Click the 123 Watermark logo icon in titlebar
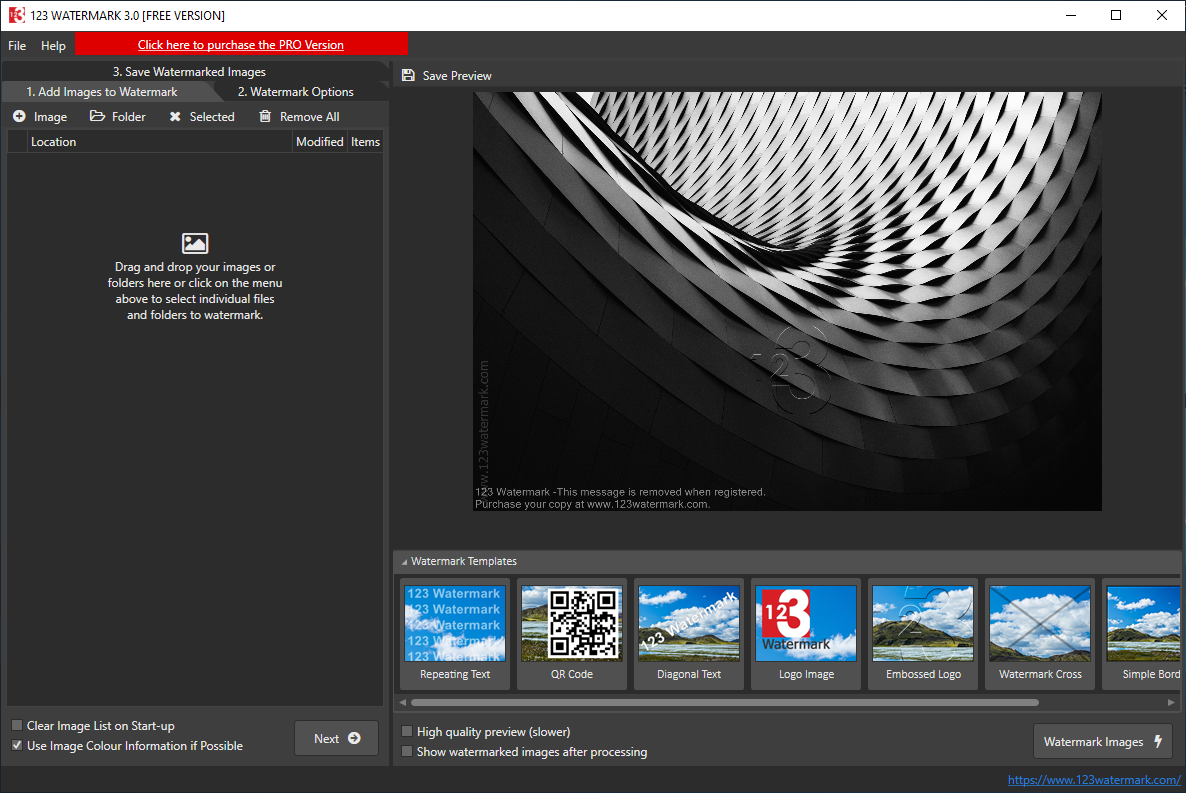This screenshot has height=793, width=1186. click(x=16, y=14)
